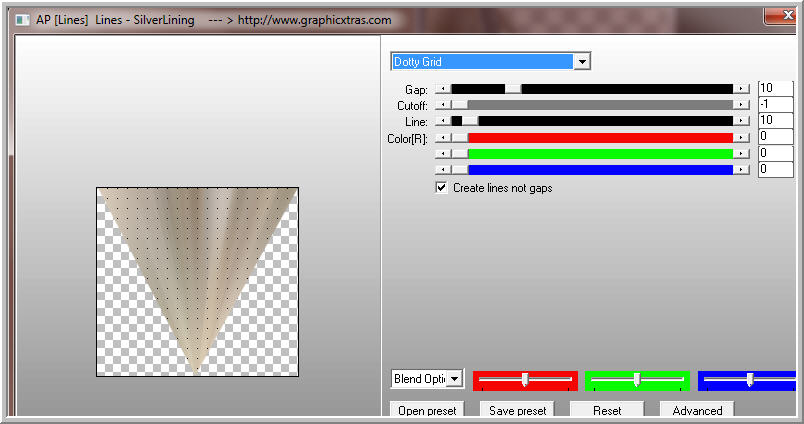Click the Color[R] value input field
Screen dimensions: 804x424
(x=776, y=136)
